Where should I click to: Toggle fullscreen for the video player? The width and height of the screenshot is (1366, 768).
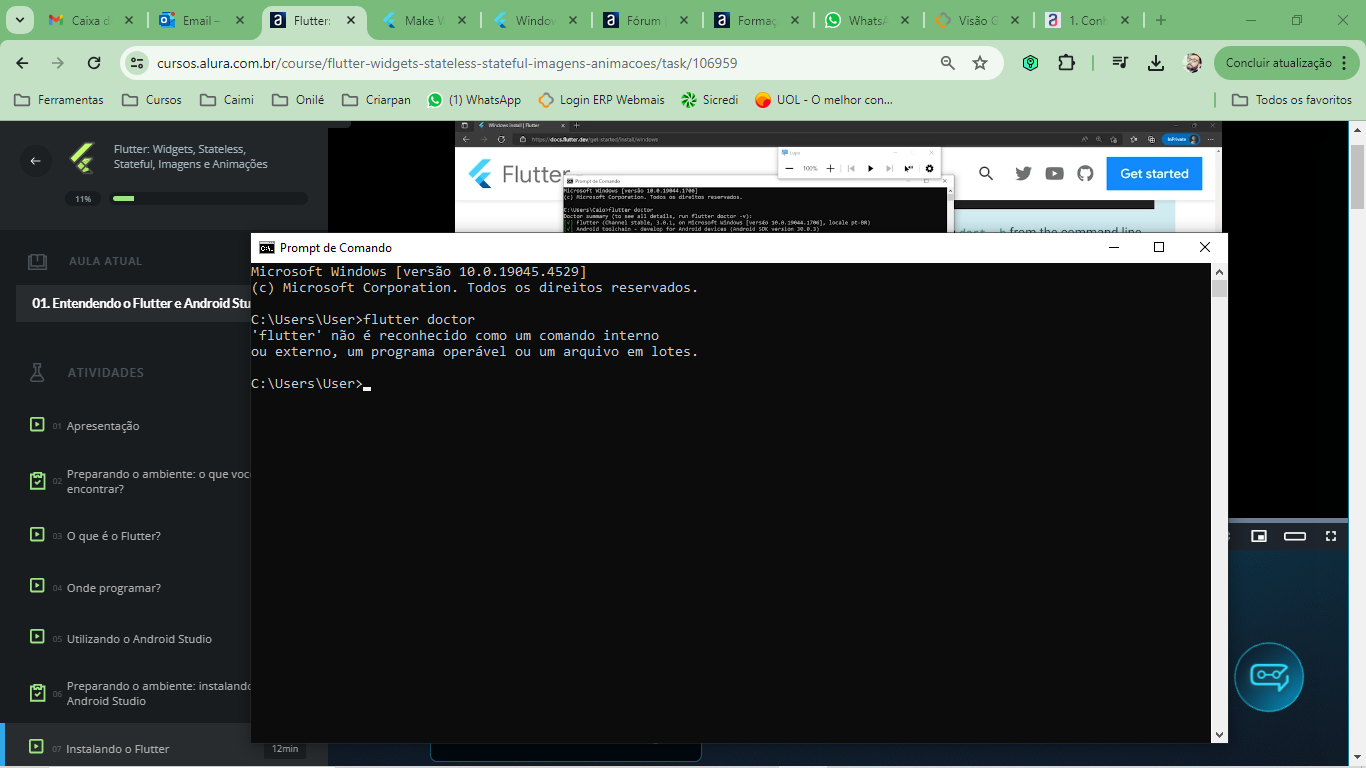[x=1331, y=536]
